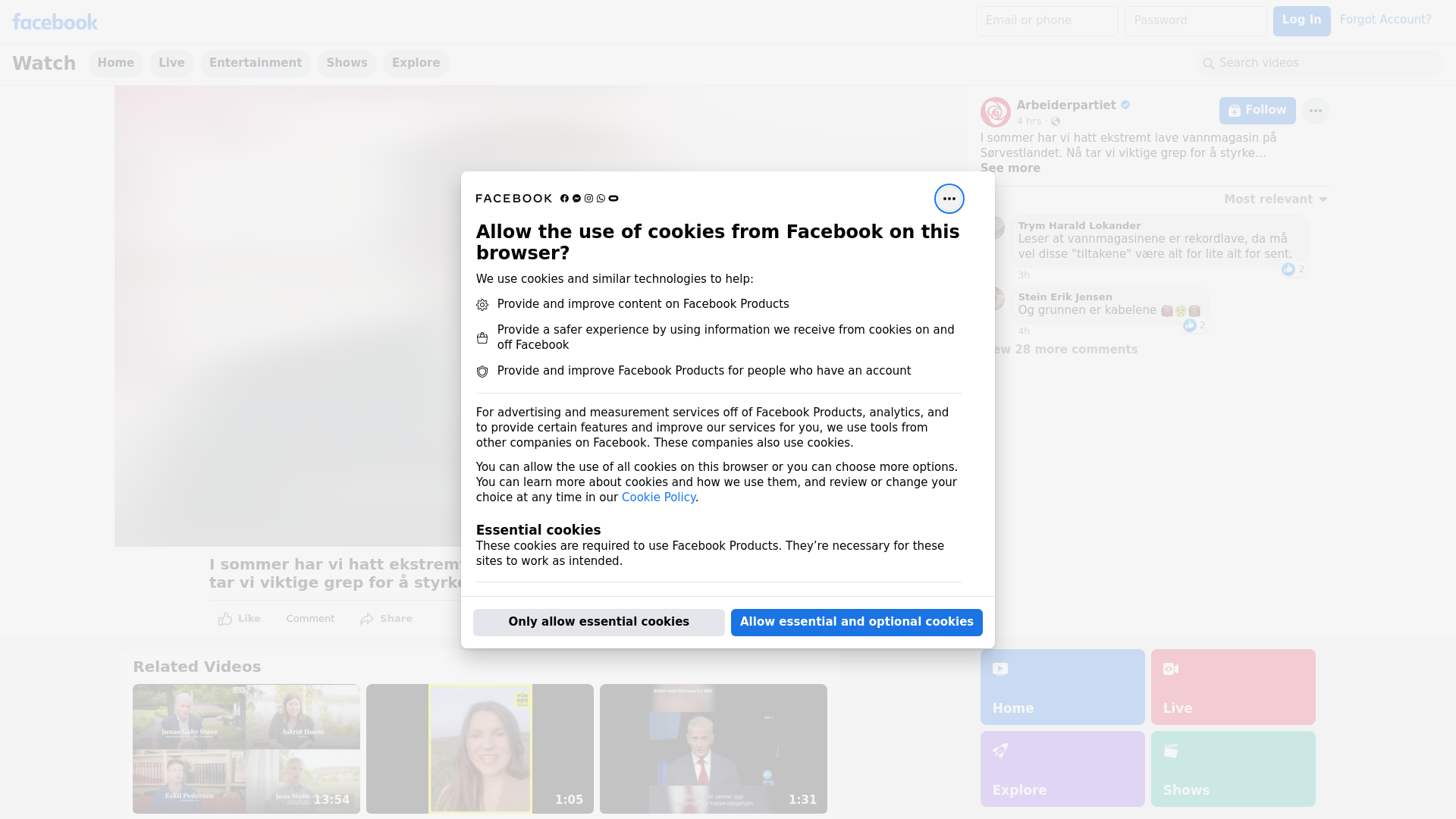The width and height of the screenshot is (1456, 819).
Task: Focus the Search videos field
Action: click(1319, 64)
